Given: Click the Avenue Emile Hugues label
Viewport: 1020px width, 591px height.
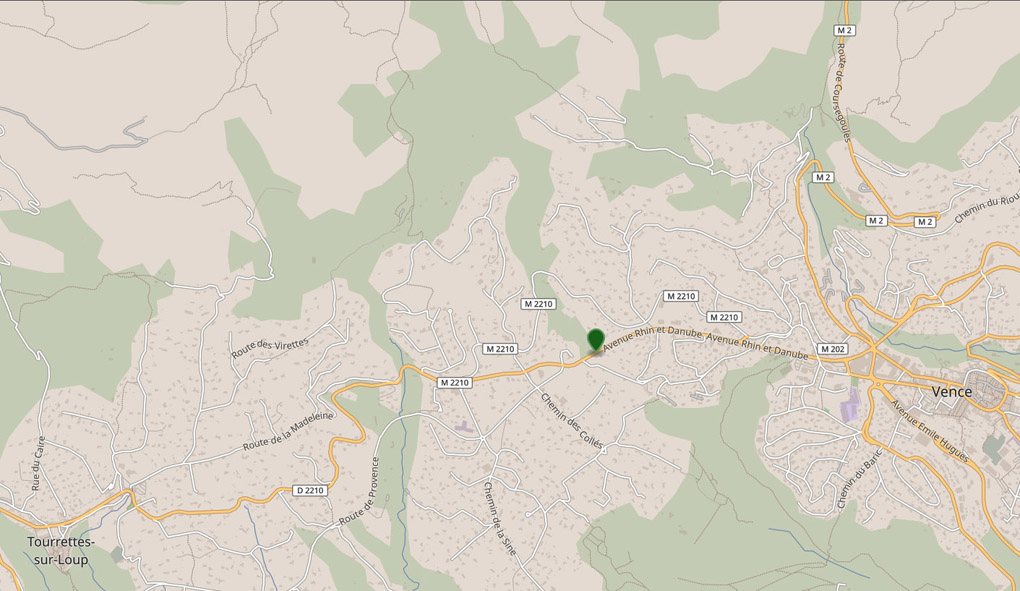Looking at the screenshot, I should [930, 431].
